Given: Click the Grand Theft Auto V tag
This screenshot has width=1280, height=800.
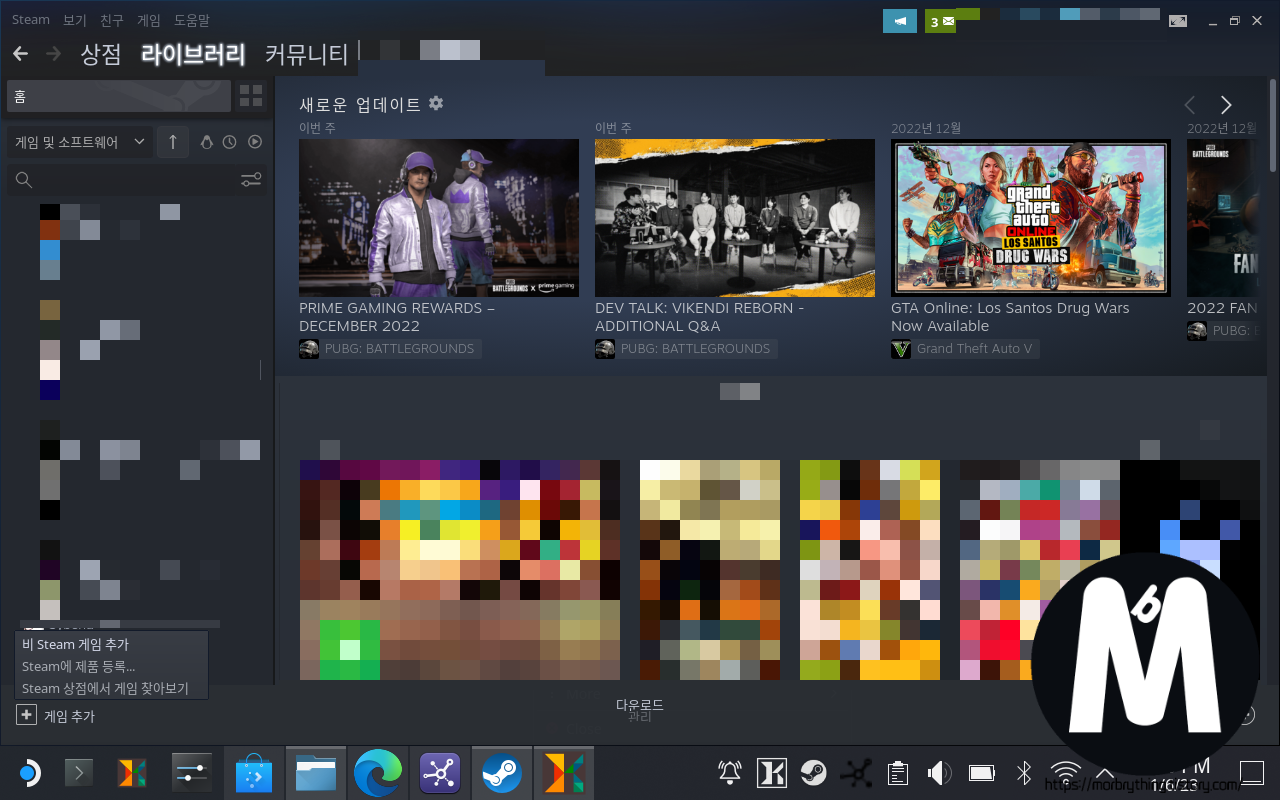Looking at the screenshot, I should (966, 349).
